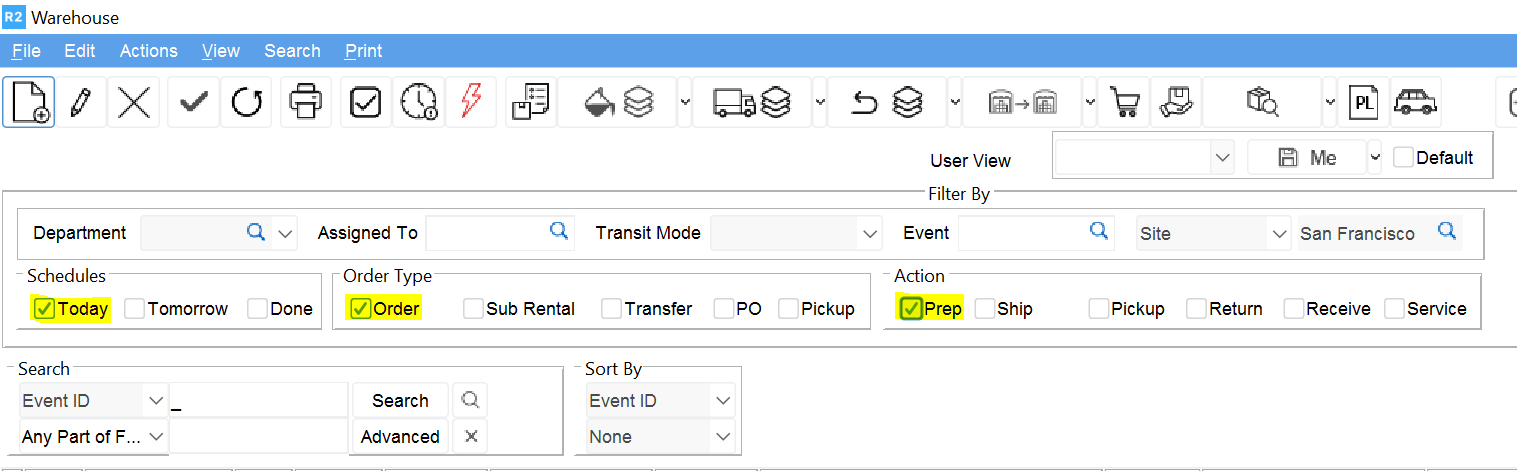
Task: Expand the Site filter dropdown
Action: pos(1278,234)
